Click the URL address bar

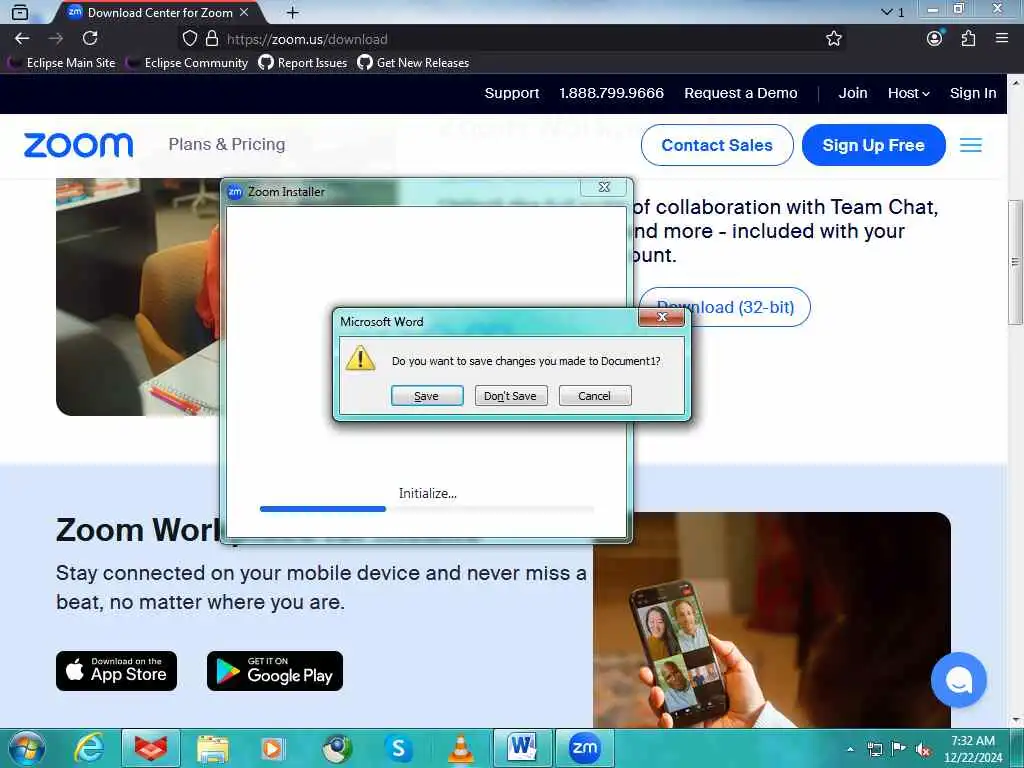coord(509,39)
